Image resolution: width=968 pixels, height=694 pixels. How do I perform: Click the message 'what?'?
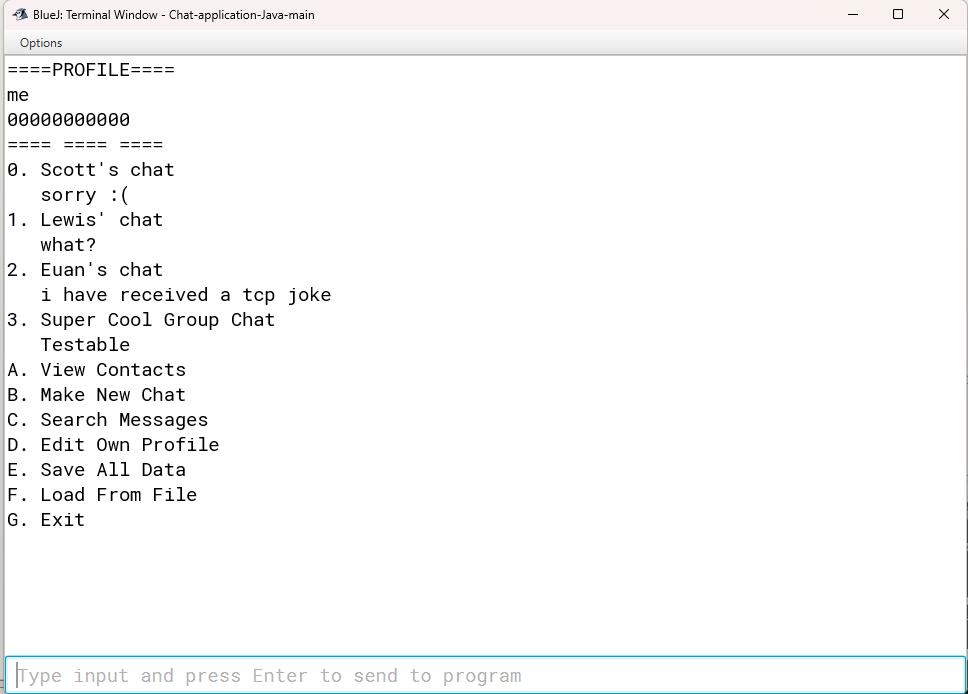69,245
